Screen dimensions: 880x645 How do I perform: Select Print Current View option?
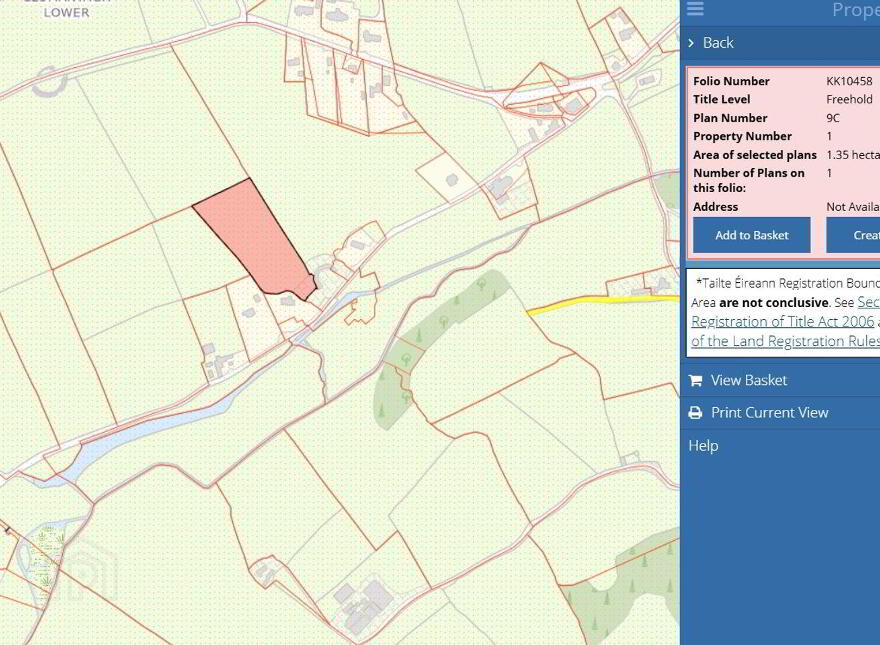pyautogui.click(x=769, y=413)
